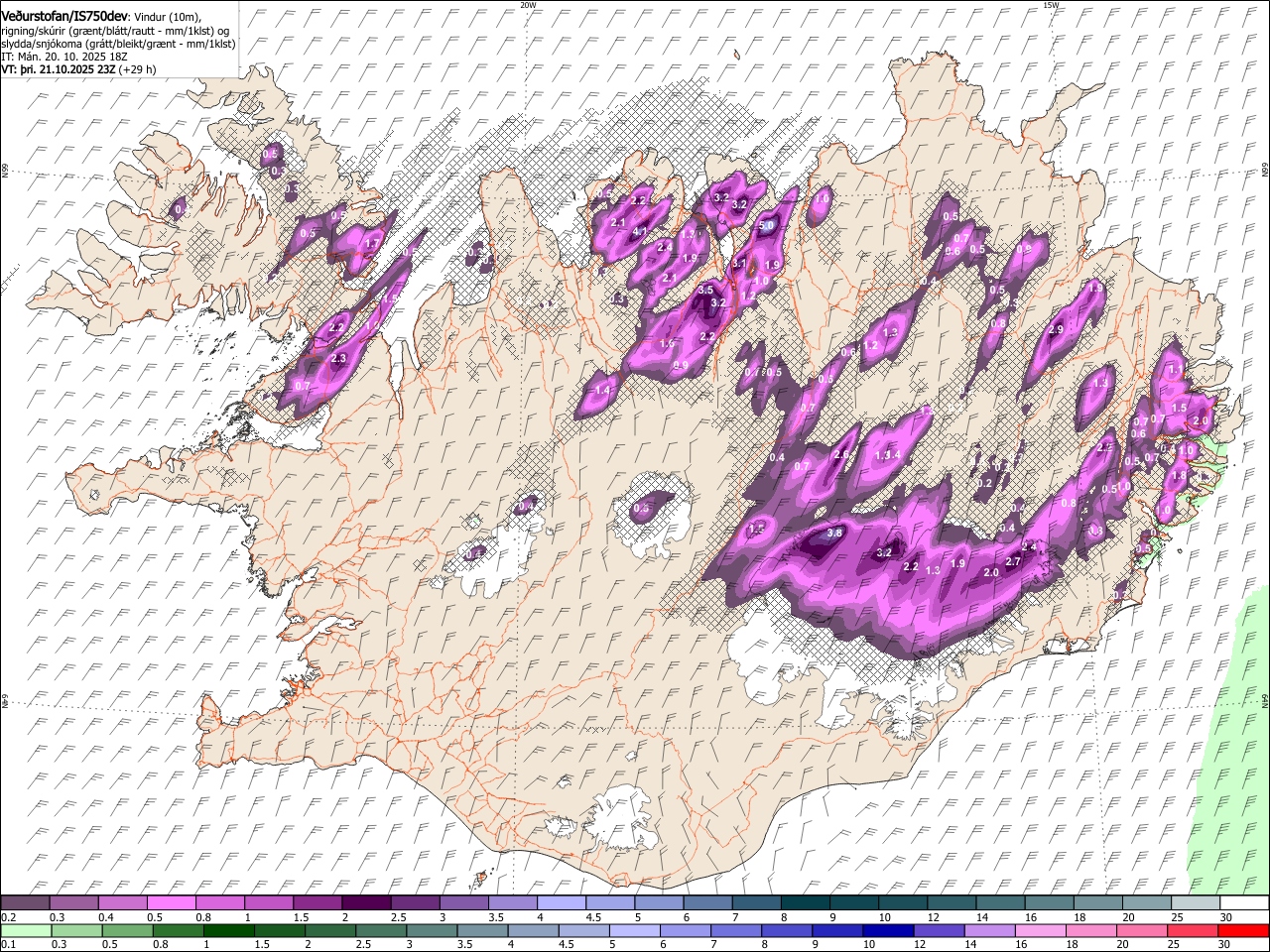Viewport: 1270px width, 952px height.
Task: Click the '0.2' label in purple legend row
Action: pos(9,916)
